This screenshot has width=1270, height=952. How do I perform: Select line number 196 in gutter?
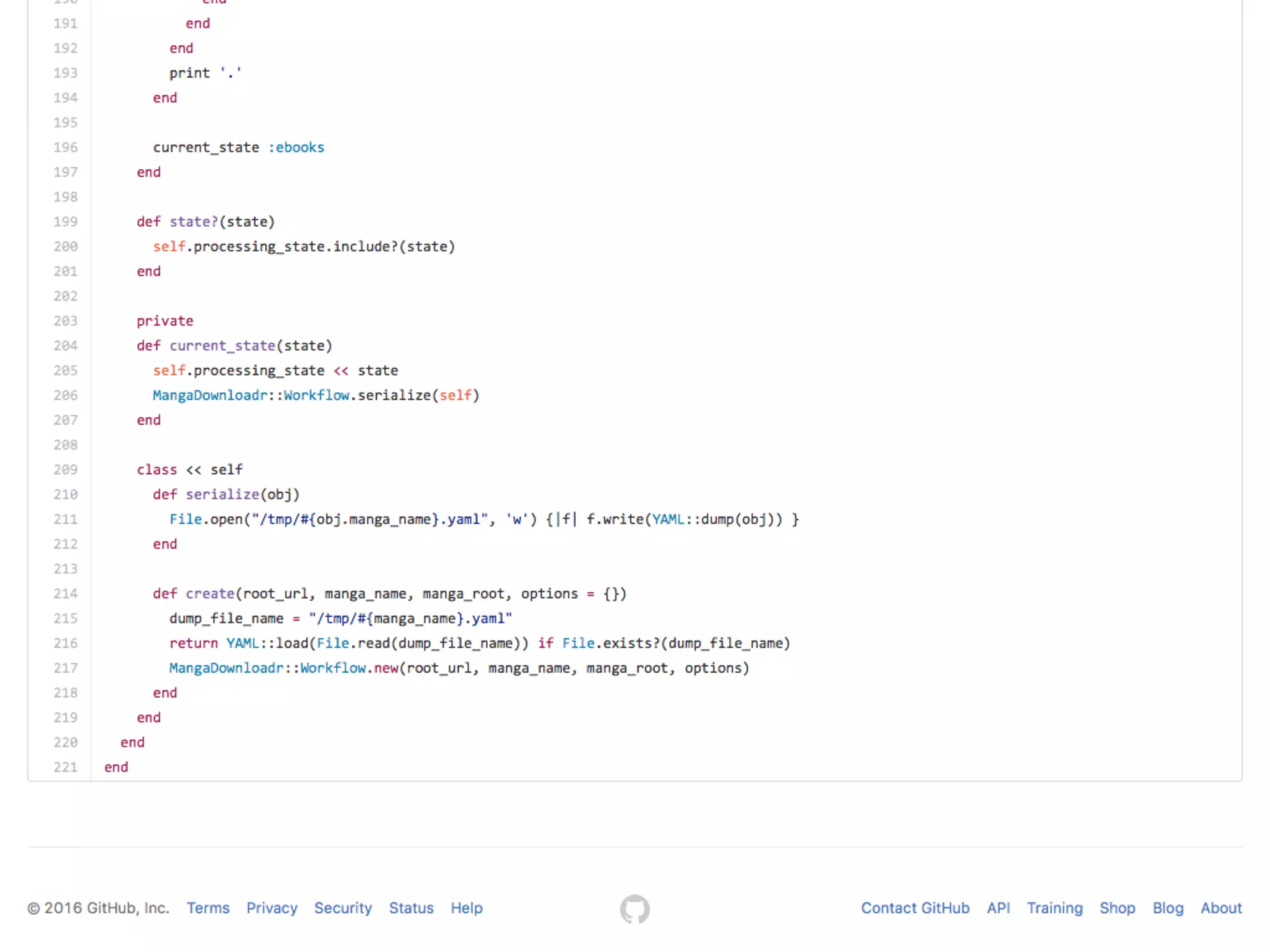coord(65,148)
